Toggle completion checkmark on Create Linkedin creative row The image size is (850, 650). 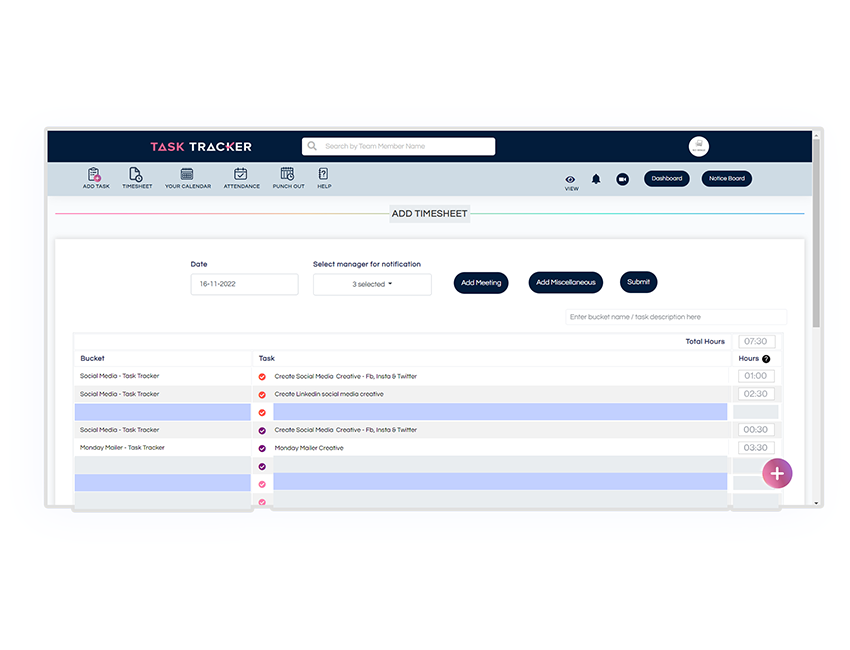(x=262, y=394)
